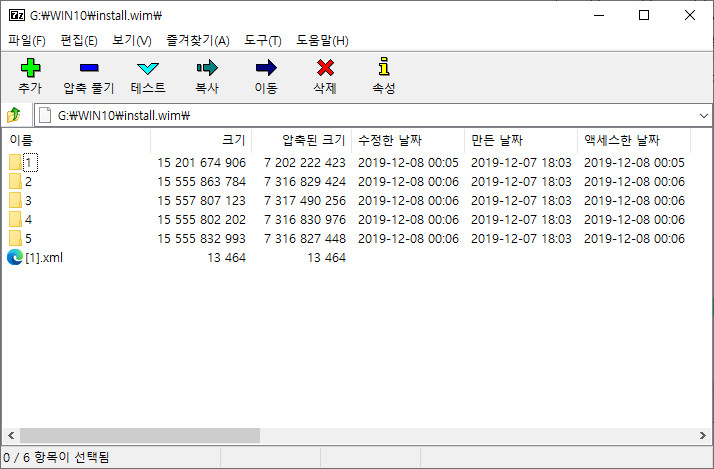Close the 7-Zip window
Viewport: 714px width, 469px height.
[x=690, y=15]
